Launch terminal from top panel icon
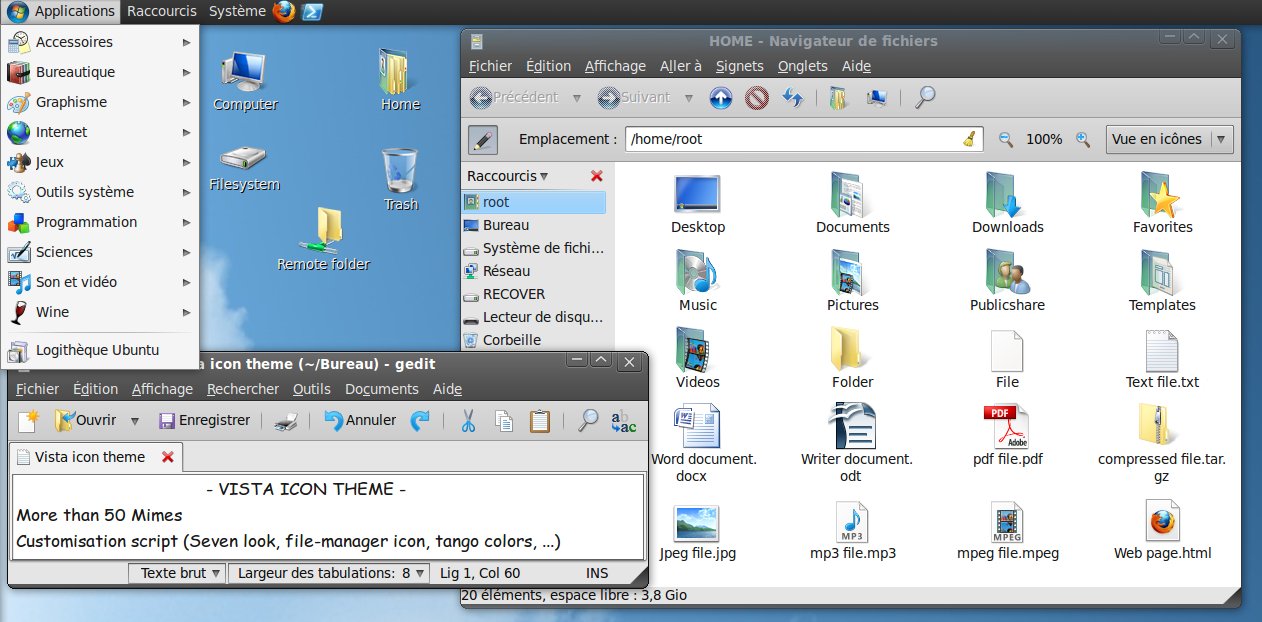The image size is (1262, 622). pyautogui.click(x=312, y=12)
